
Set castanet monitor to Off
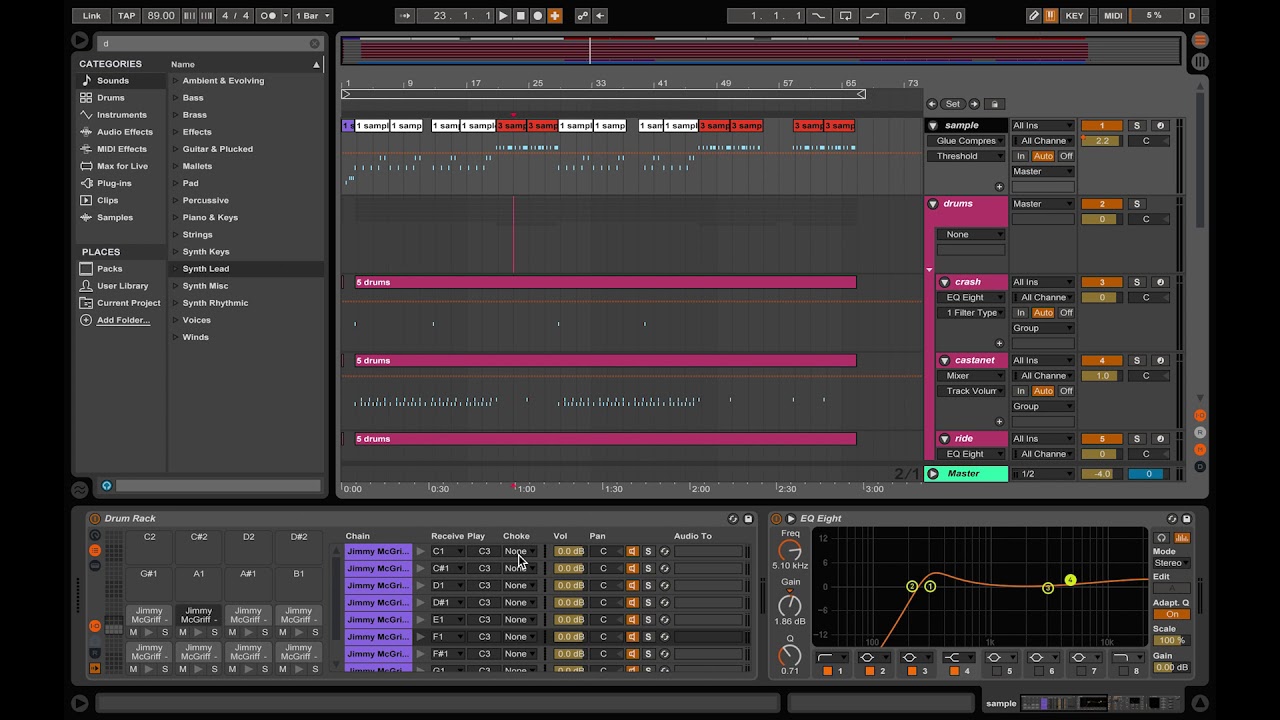(1066, 391)
